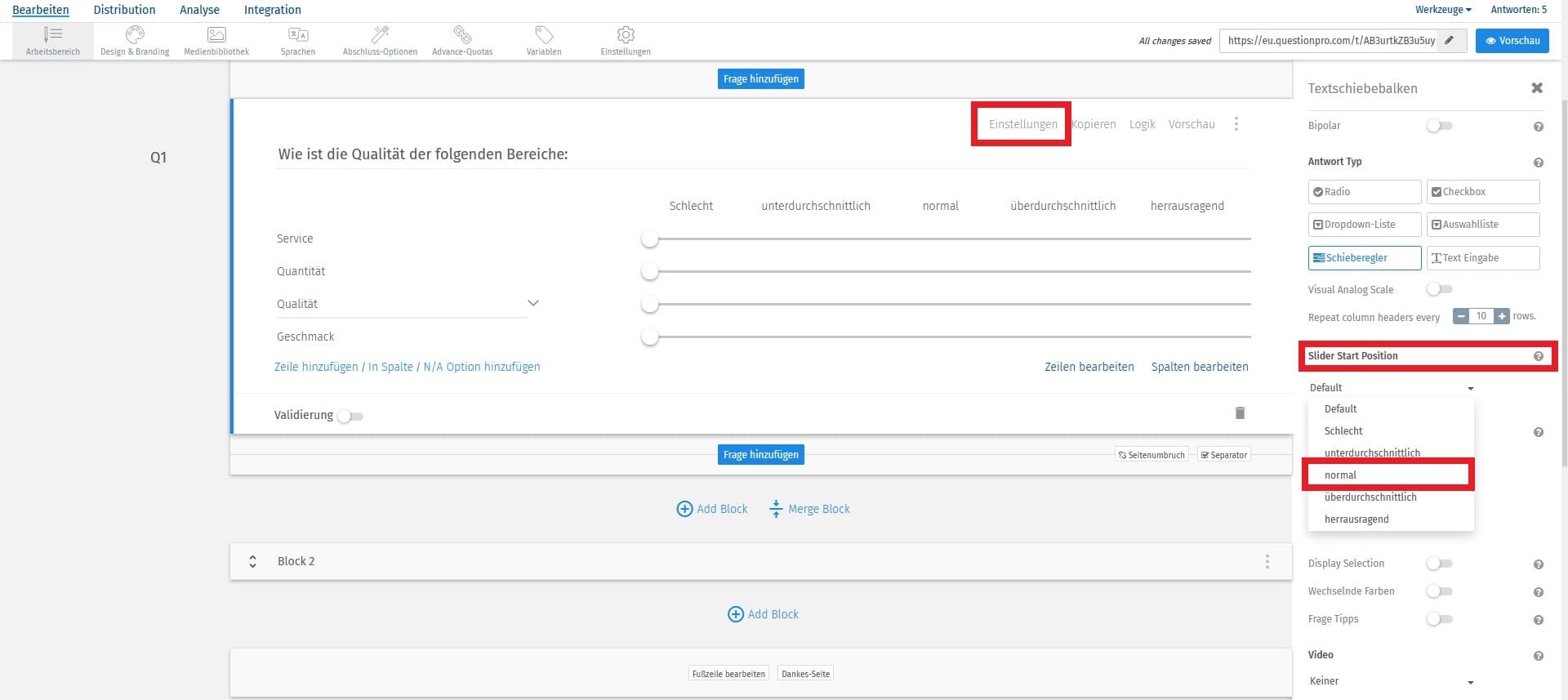Enable the Validierung switch

pos(350,416)
